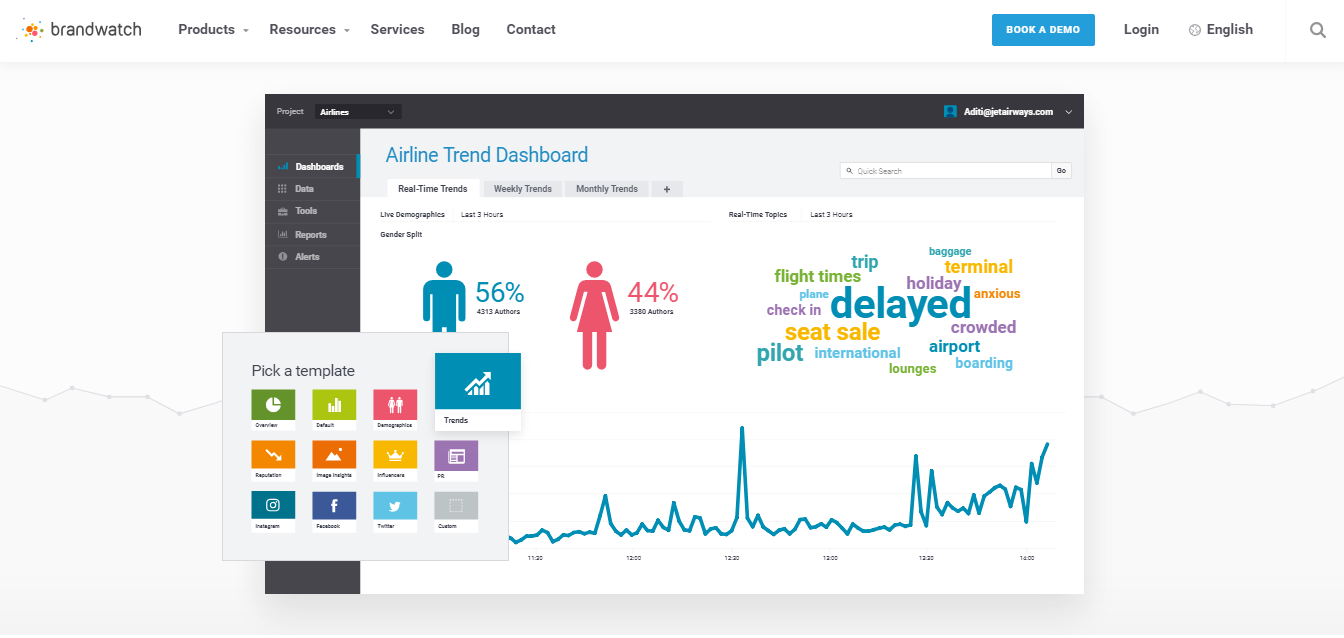Click 'boarding' in the topic cloud
1344x638 pixels.
(984, 363)
